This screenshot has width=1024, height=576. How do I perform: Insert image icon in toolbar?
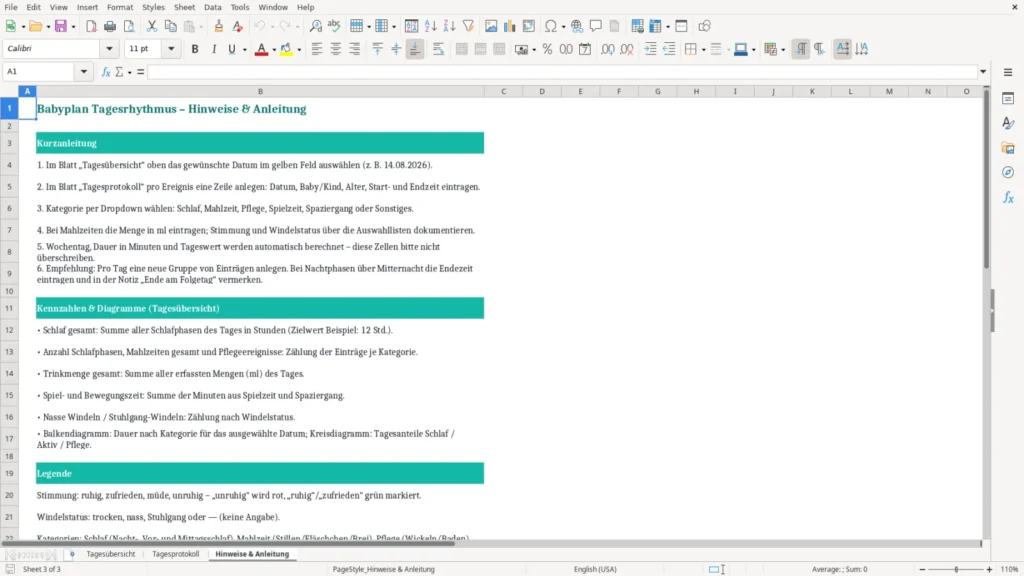(x=491, y=26)
